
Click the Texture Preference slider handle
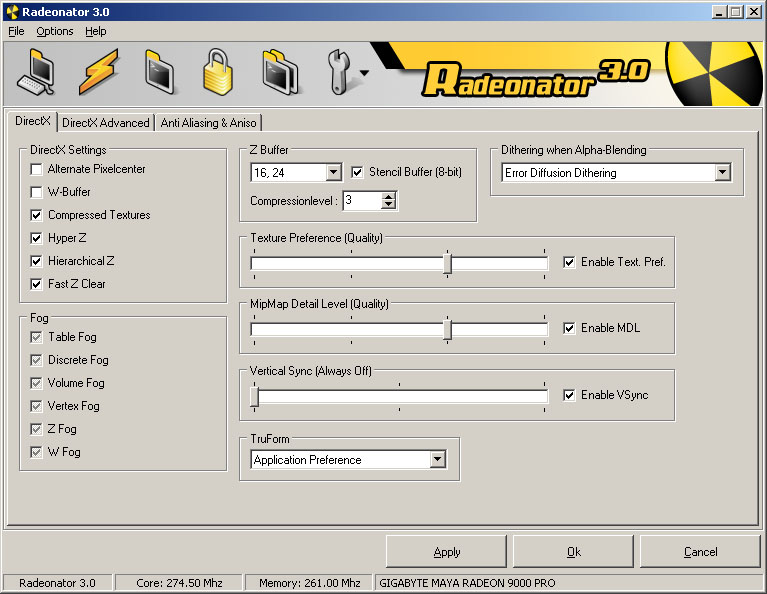point(448,263)
